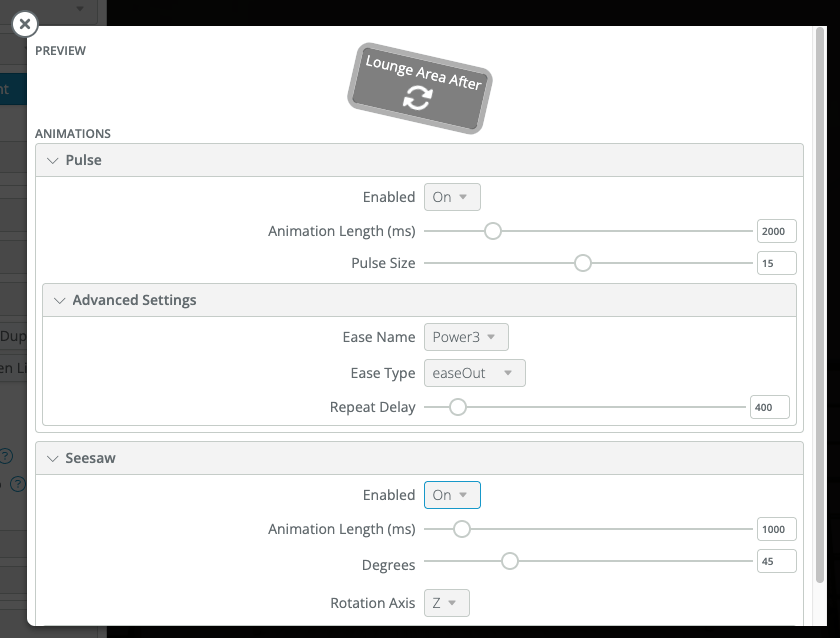Click the Pulse Animation Length slider handle
Image resolution: width=840 pixels, height=638 pixels.
click(492, 230)
